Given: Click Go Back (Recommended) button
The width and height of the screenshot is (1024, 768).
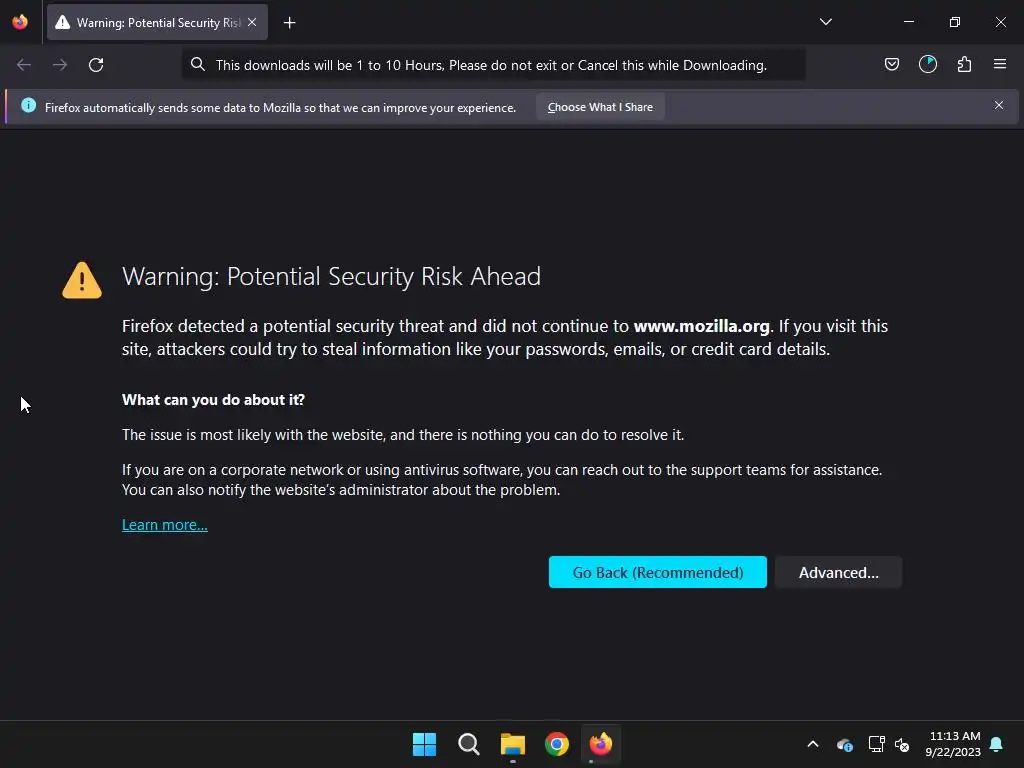Looking at the screenshot, I should (x=658, y=572).
